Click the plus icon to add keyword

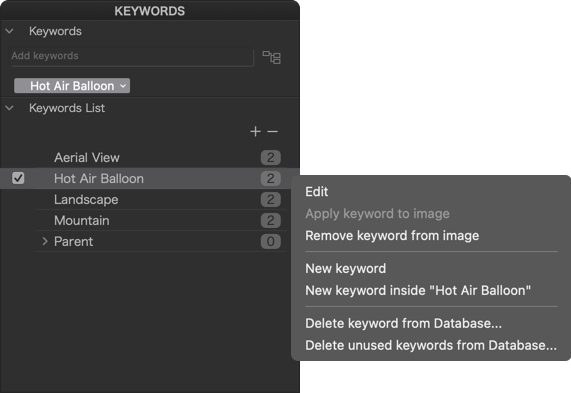[255, 131]
